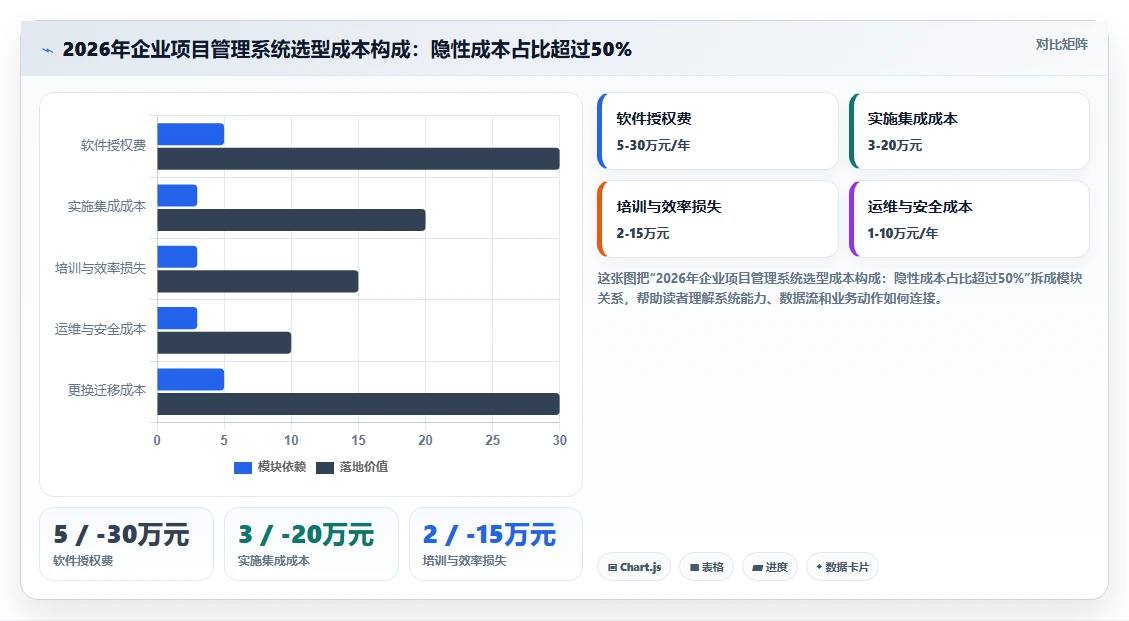Click the 3 / -20万元 stat card
This screenshot has width=1129, height=621.
311,544
